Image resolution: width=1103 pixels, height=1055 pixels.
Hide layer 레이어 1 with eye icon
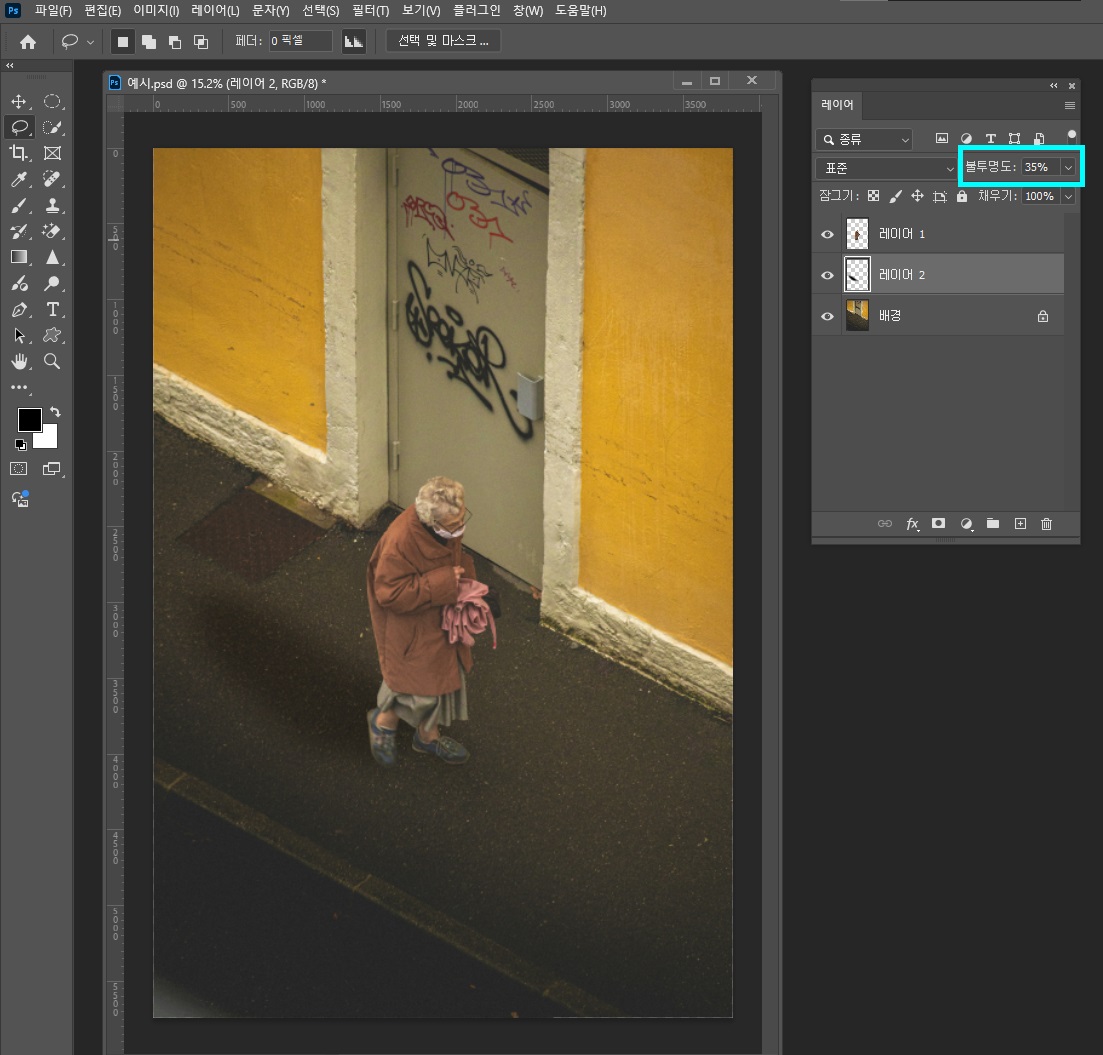point(827,234)
